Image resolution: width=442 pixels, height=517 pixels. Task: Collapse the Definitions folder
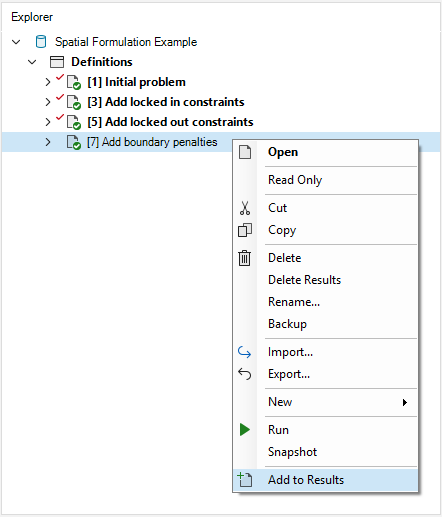pos(32,62)
